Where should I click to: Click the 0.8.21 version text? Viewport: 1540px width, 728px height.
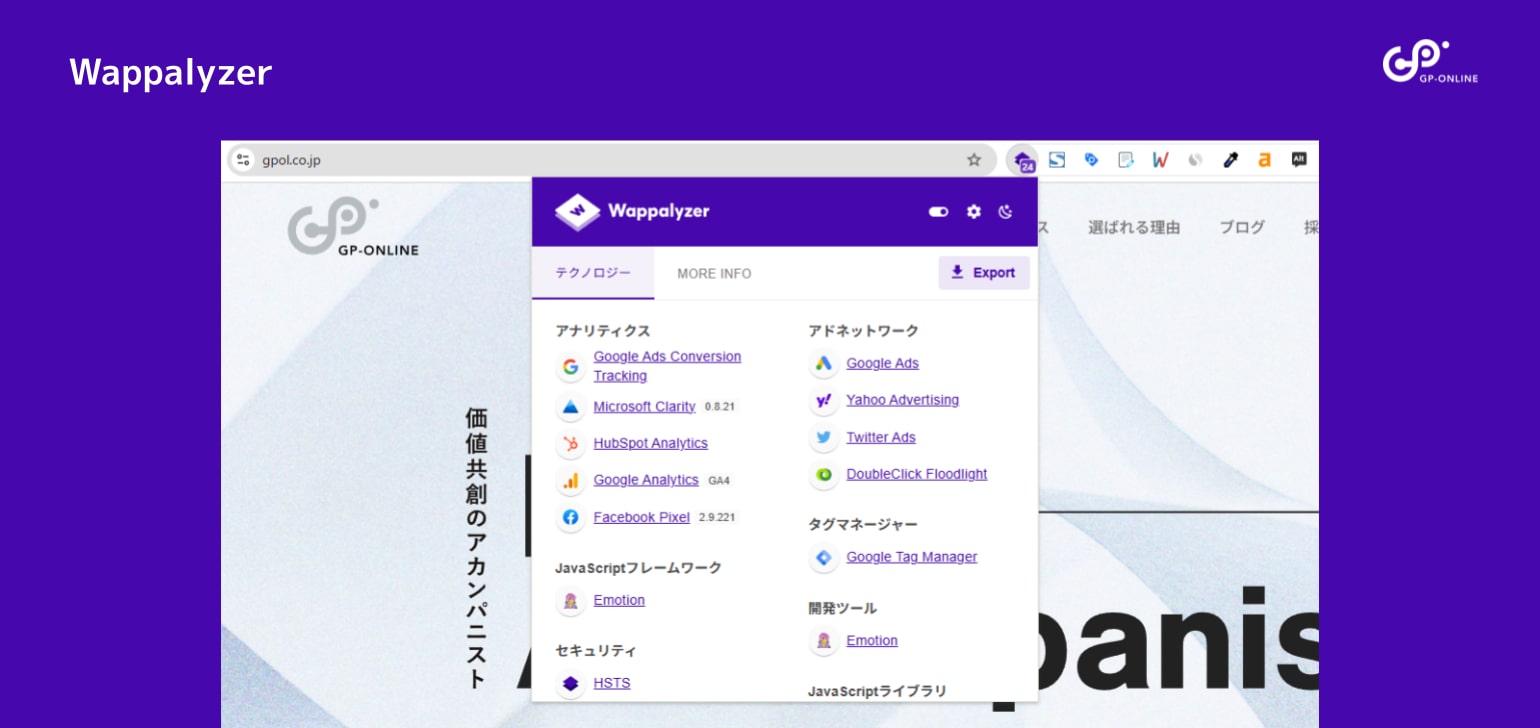pyautogui.click(x=720, y=407)
